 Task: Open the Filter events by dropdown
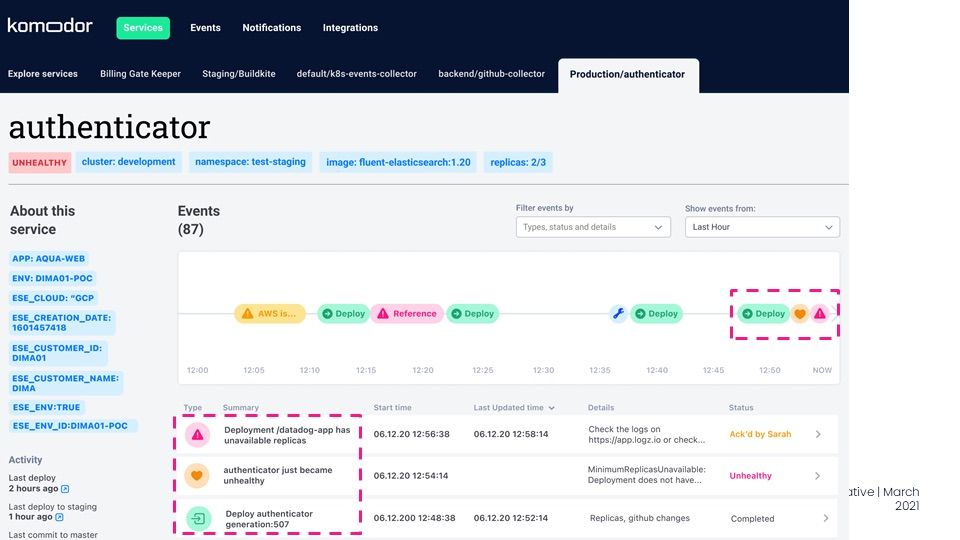coord(593,227)
